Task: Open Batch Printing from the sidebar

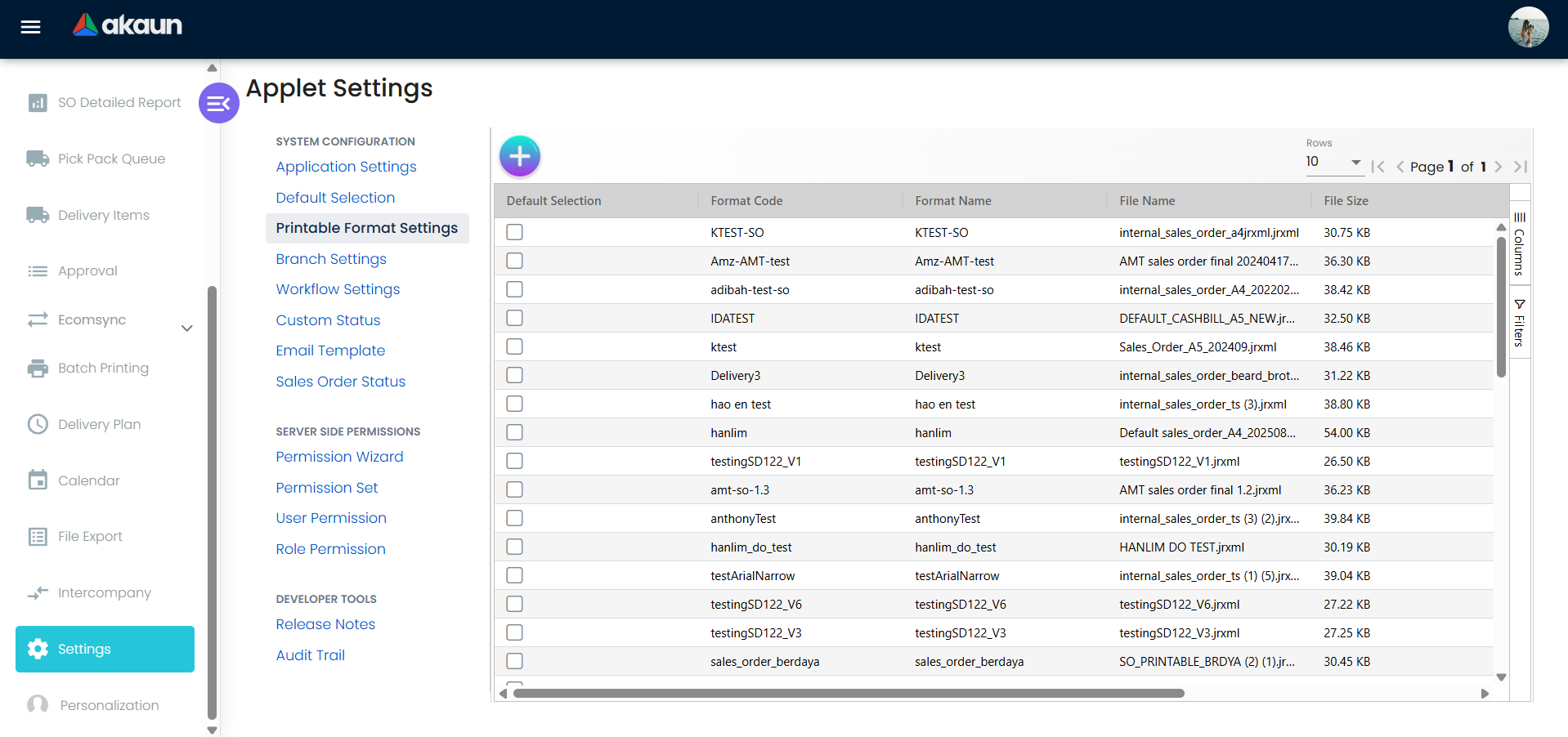Action: tap(103, 368)
